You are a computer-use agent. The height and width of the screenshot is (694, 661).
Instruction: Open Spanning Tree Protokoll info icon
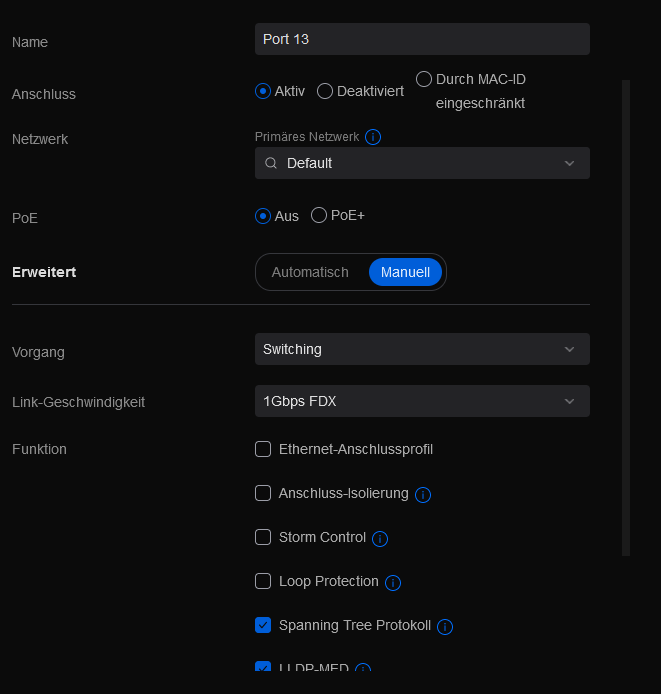point(445,627)
